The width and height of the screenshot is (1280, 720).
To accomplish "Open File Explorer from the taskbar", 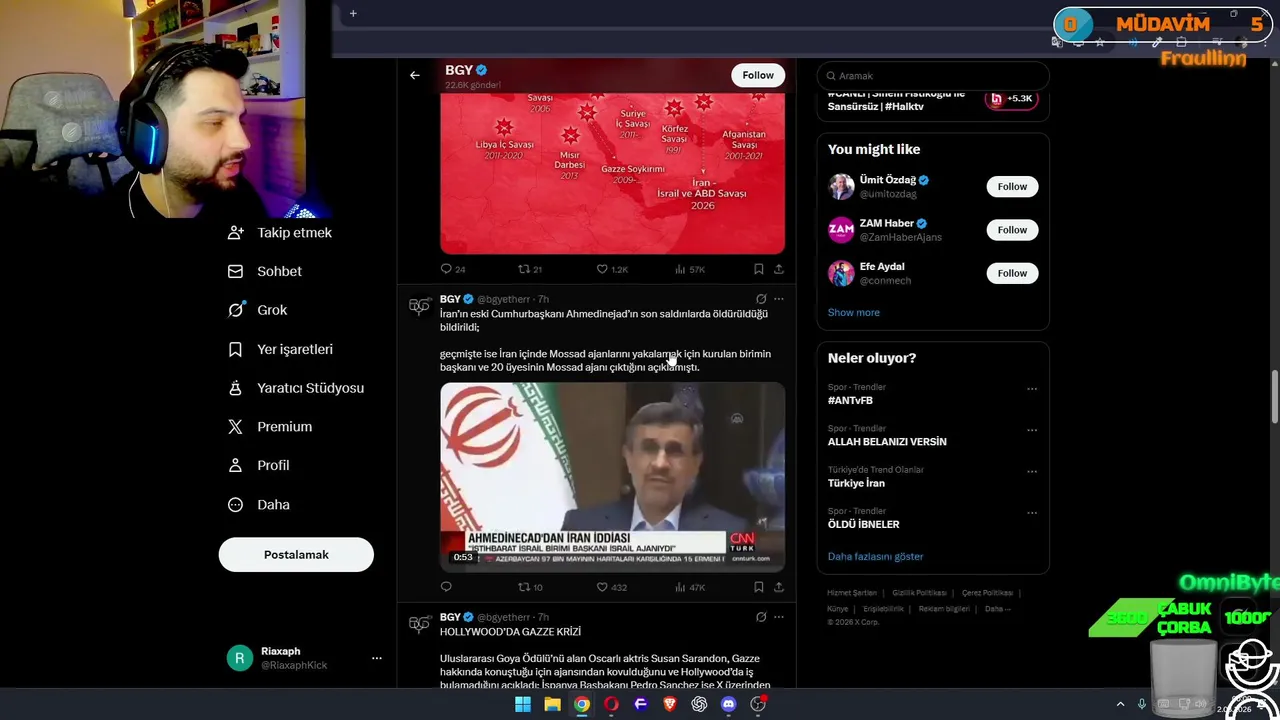I will (552, 705).
